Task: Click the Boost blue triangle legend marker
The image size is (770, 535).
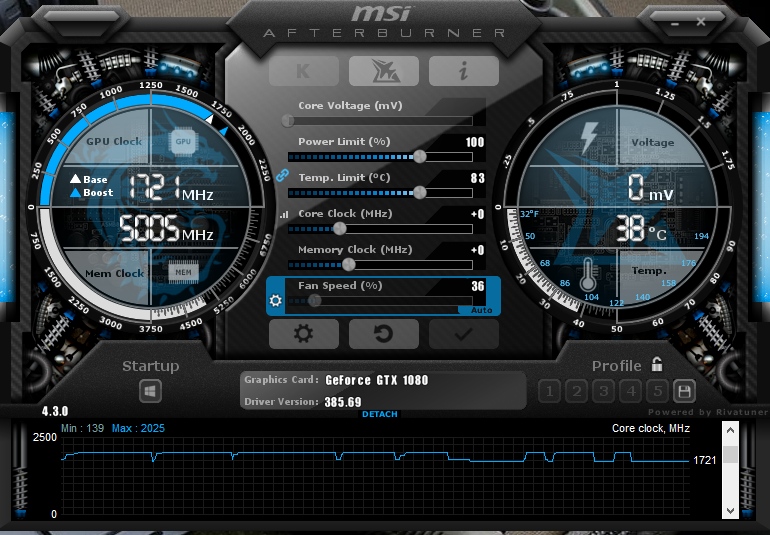Action: [x=75, y=193]
